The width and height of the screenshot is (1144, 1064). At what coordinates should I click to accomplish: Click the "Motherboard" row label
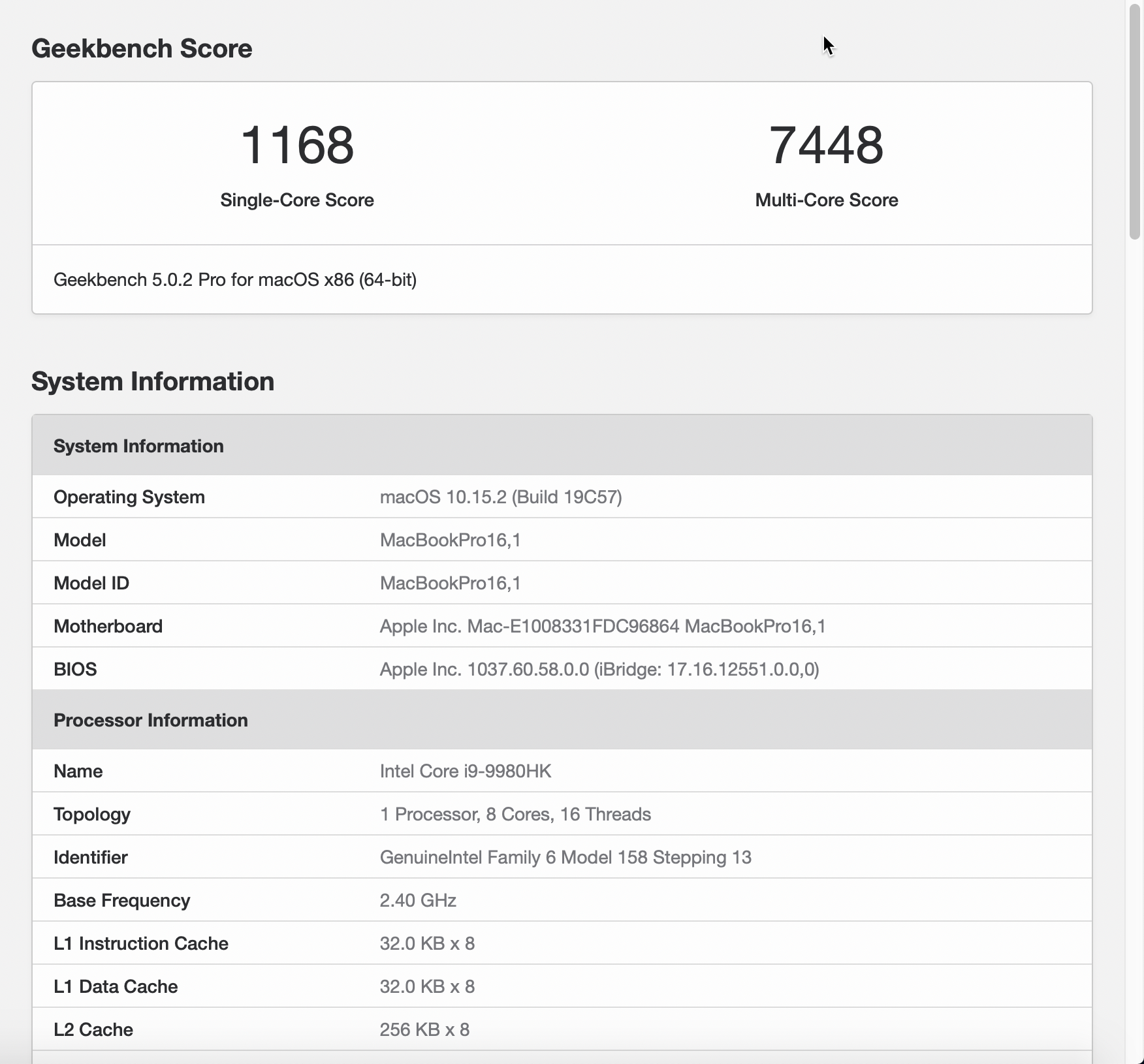tap(108, 627)
